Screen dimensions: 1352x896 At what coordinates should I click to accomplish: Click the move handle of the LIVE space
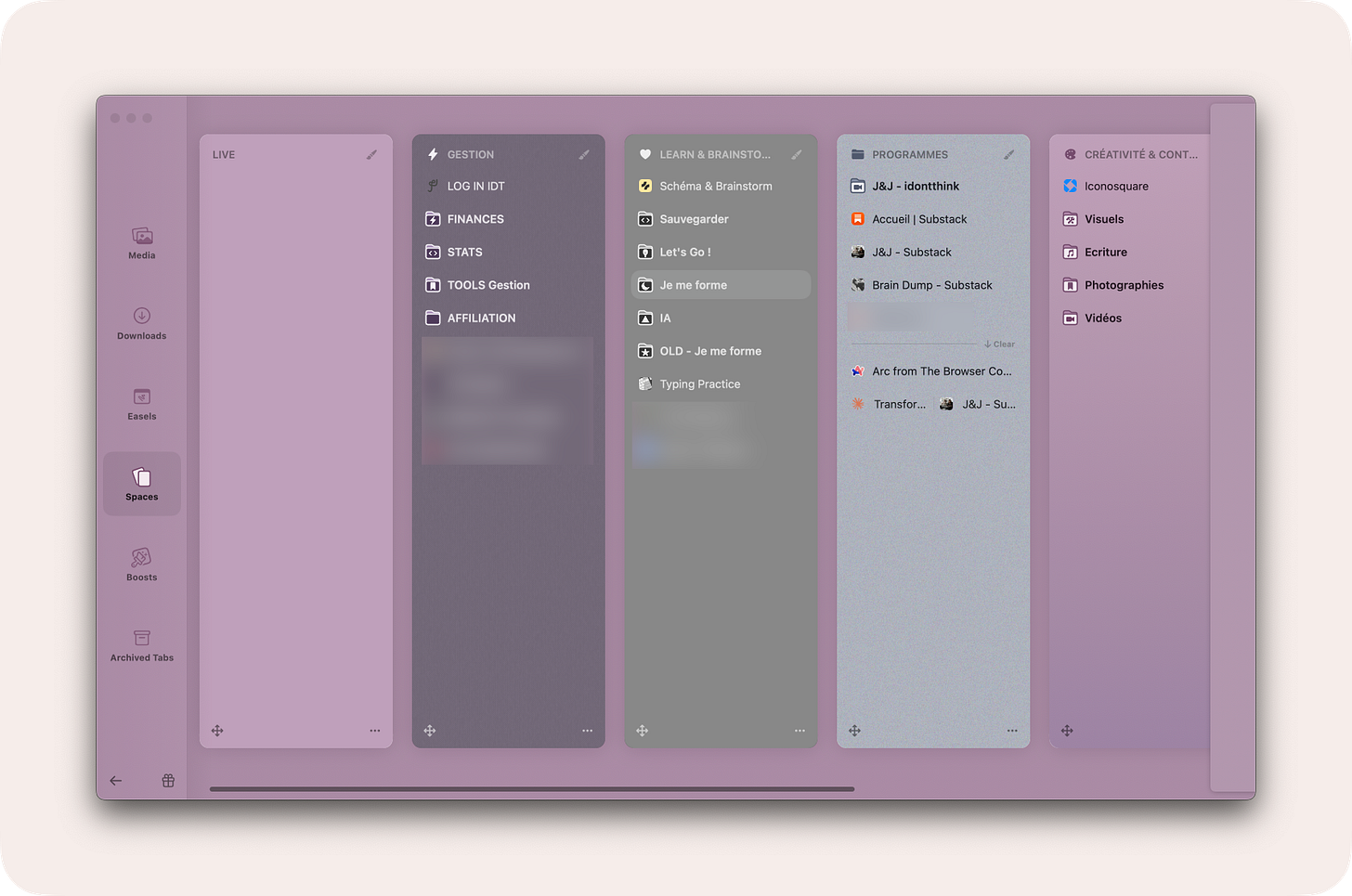pos(217,731)
